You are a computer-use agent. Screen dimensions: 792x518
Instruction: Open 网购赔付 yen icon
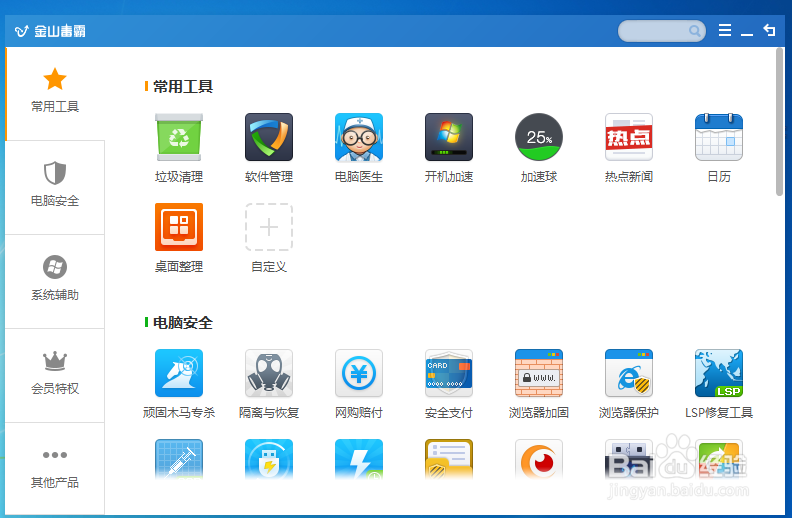tap(359, 373)
